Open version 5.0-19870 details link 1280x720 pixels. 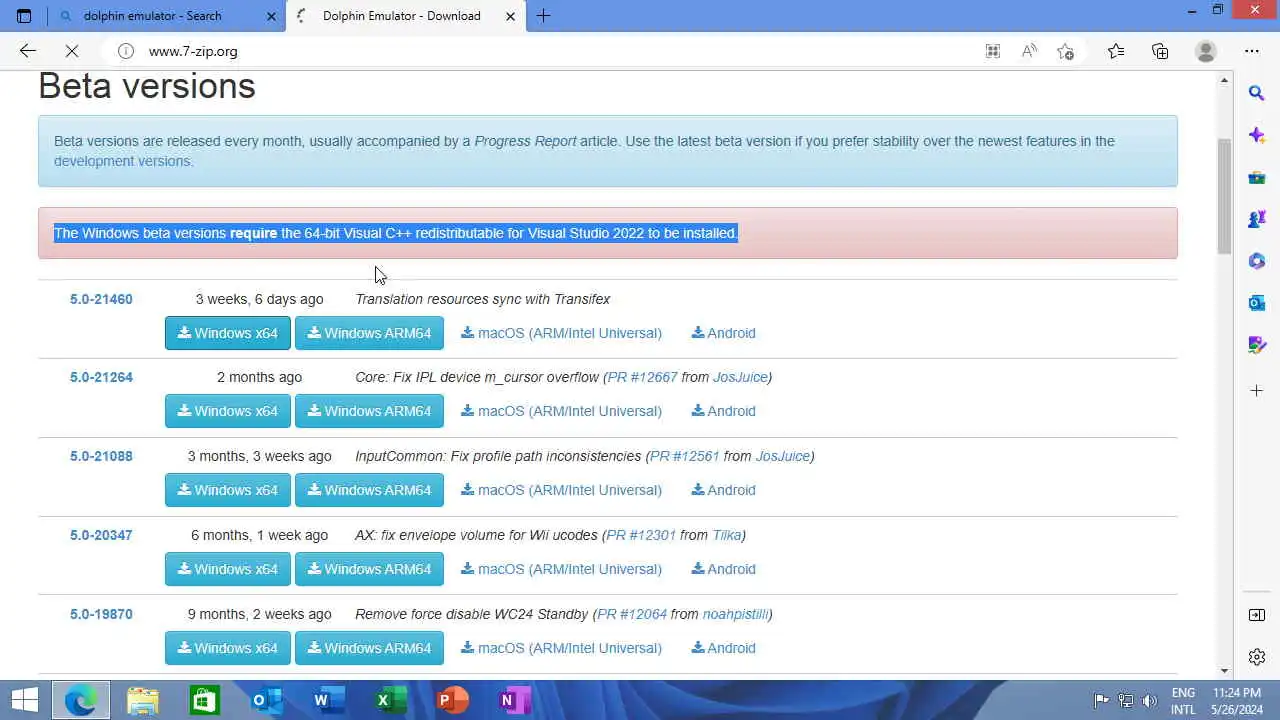(x=101, y=614)
